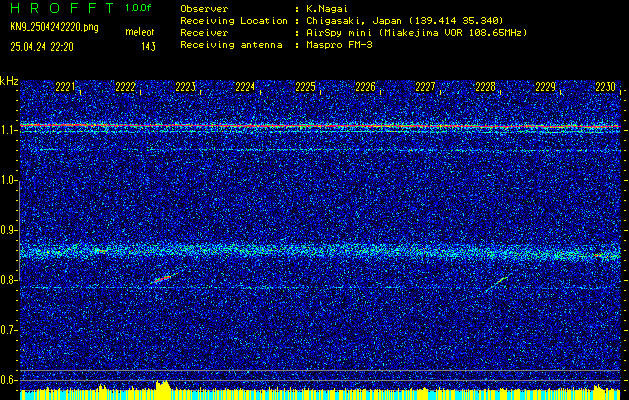Click the 2221 time marker
The image size is (629, 400).
65,87
